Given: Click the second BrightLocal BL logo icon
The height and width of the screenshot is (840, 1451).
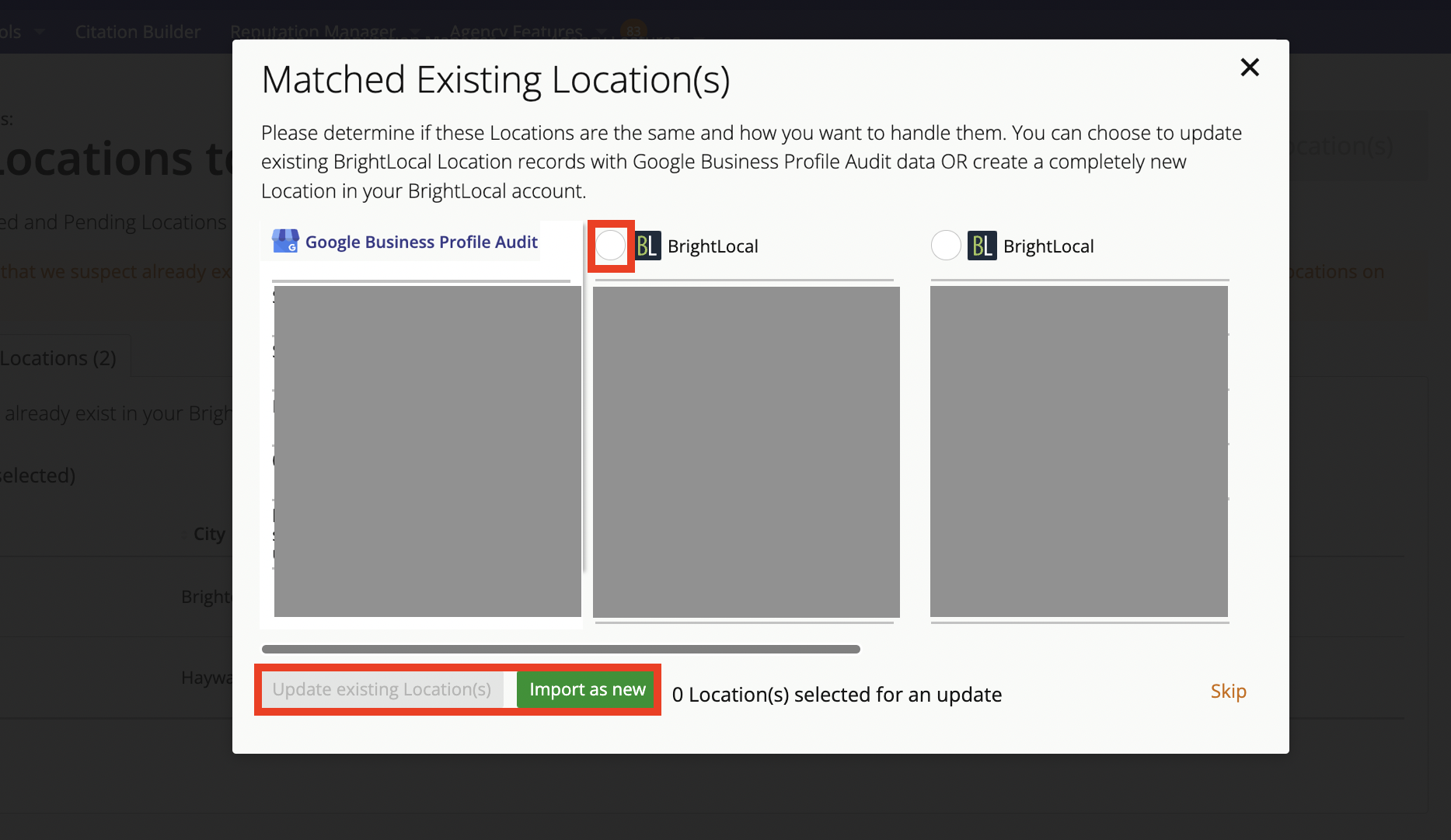Looking at the screenshot, I should pyautogui.click(x=982, y=246).
